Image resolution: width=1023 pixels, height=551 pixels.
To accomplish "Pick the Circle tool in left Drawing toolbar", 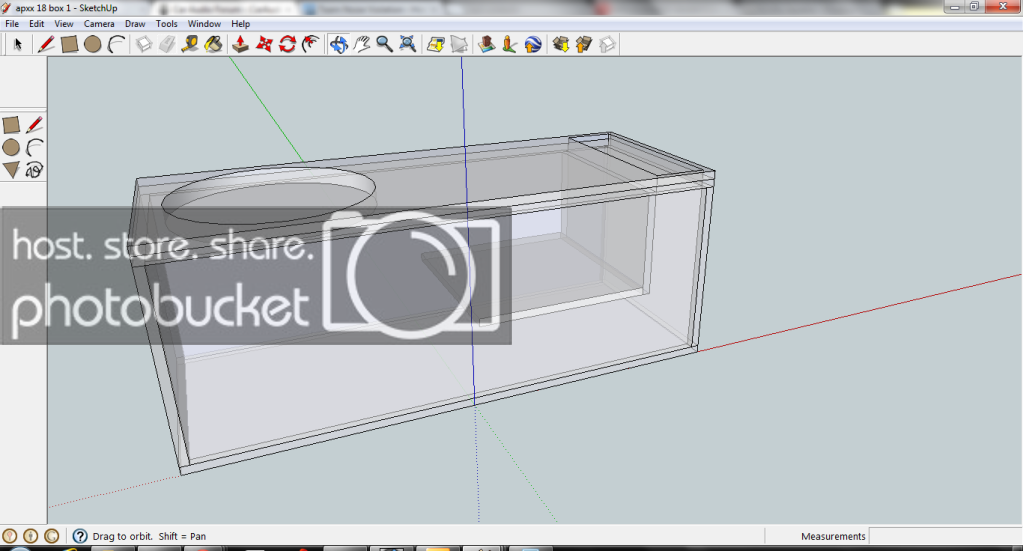I will tap(11, 147).
